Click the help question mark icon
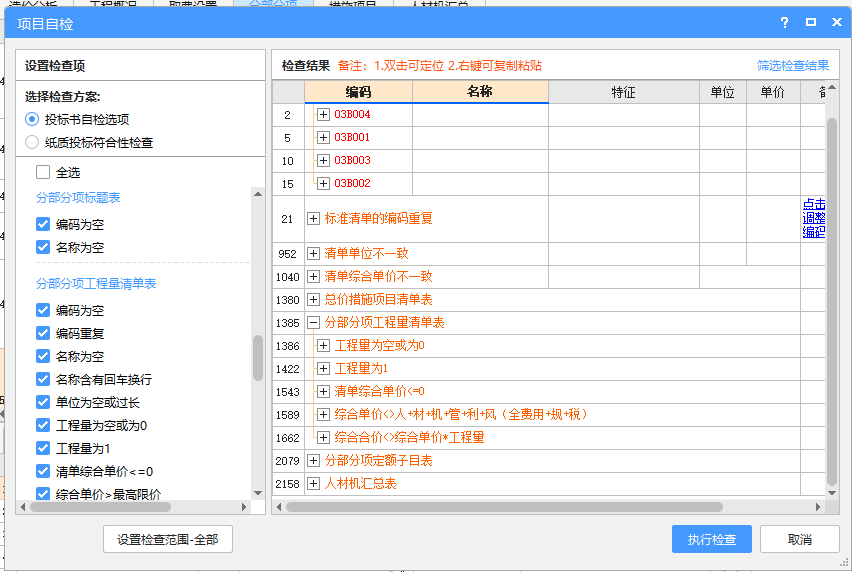Screen dimensions: 852x572 coord(784,22)
